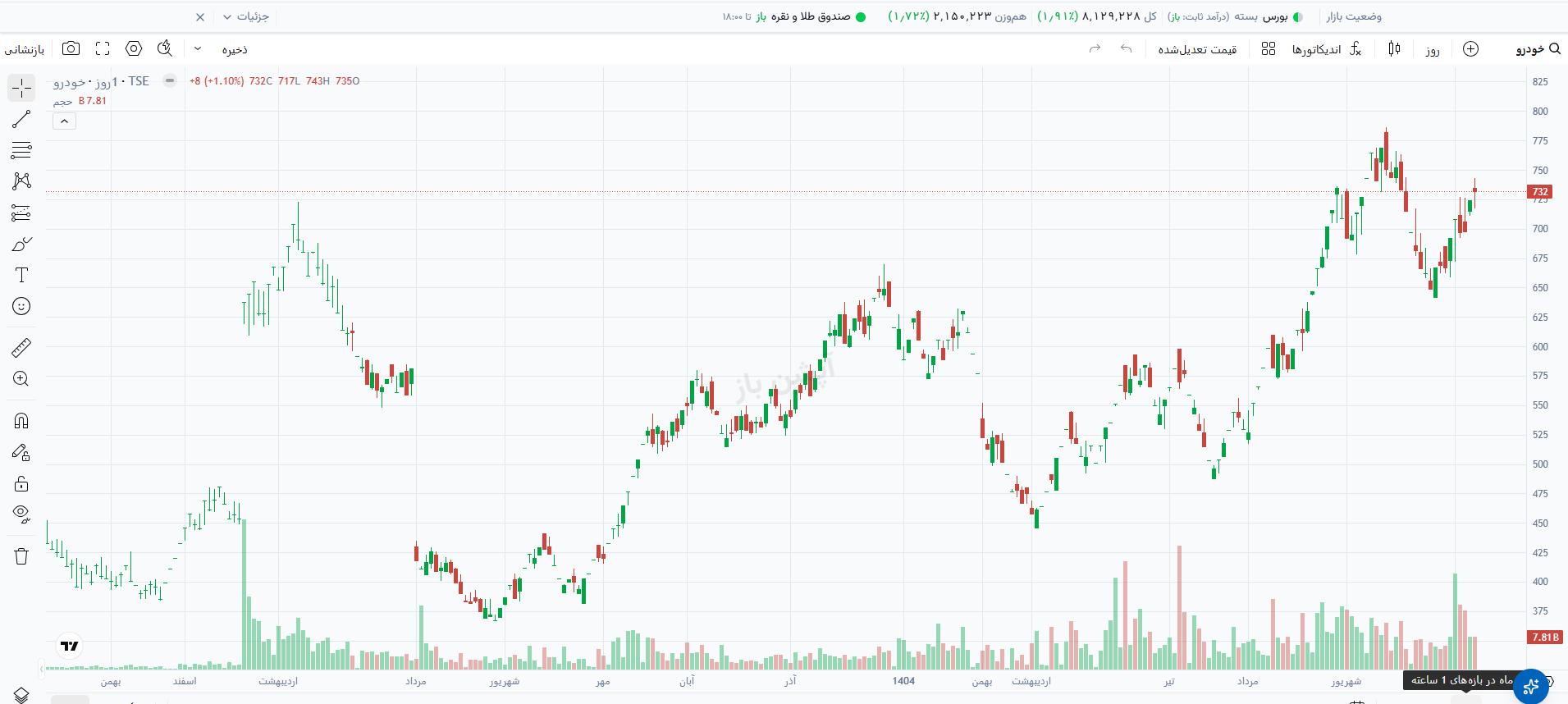Open the Fibonacci/gann tools group
Viewport: 1568px width, 704px height.
pyautogui.click(x=22, y=150)
